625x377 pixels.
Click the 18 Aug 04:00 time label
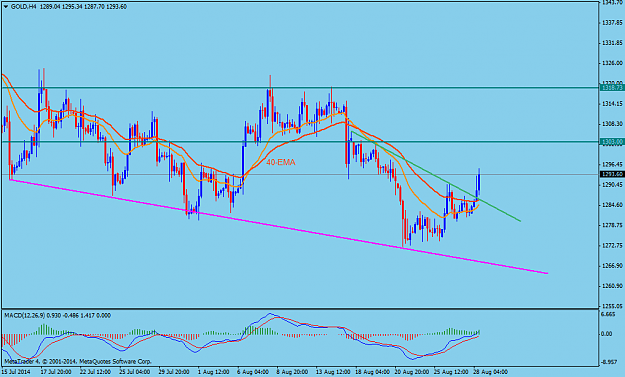point(372,372)
